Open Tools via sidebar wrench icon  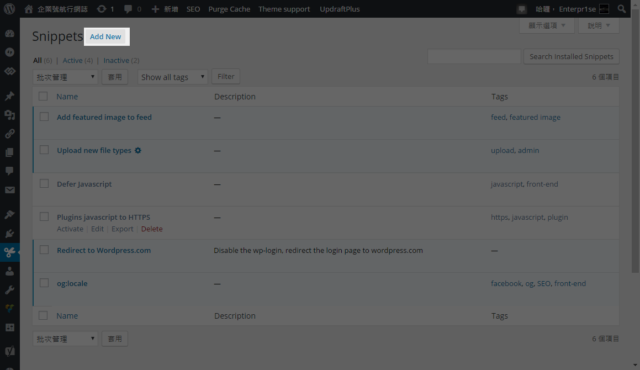pos(9,290)
